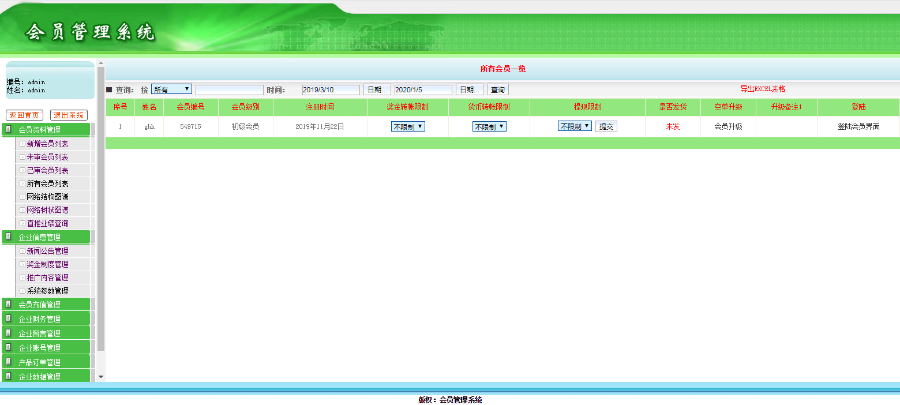Image resolution: width=900 pixels, height=405 pixels.
Task: Click the 会员编号 column header
Action: [191, 107]
